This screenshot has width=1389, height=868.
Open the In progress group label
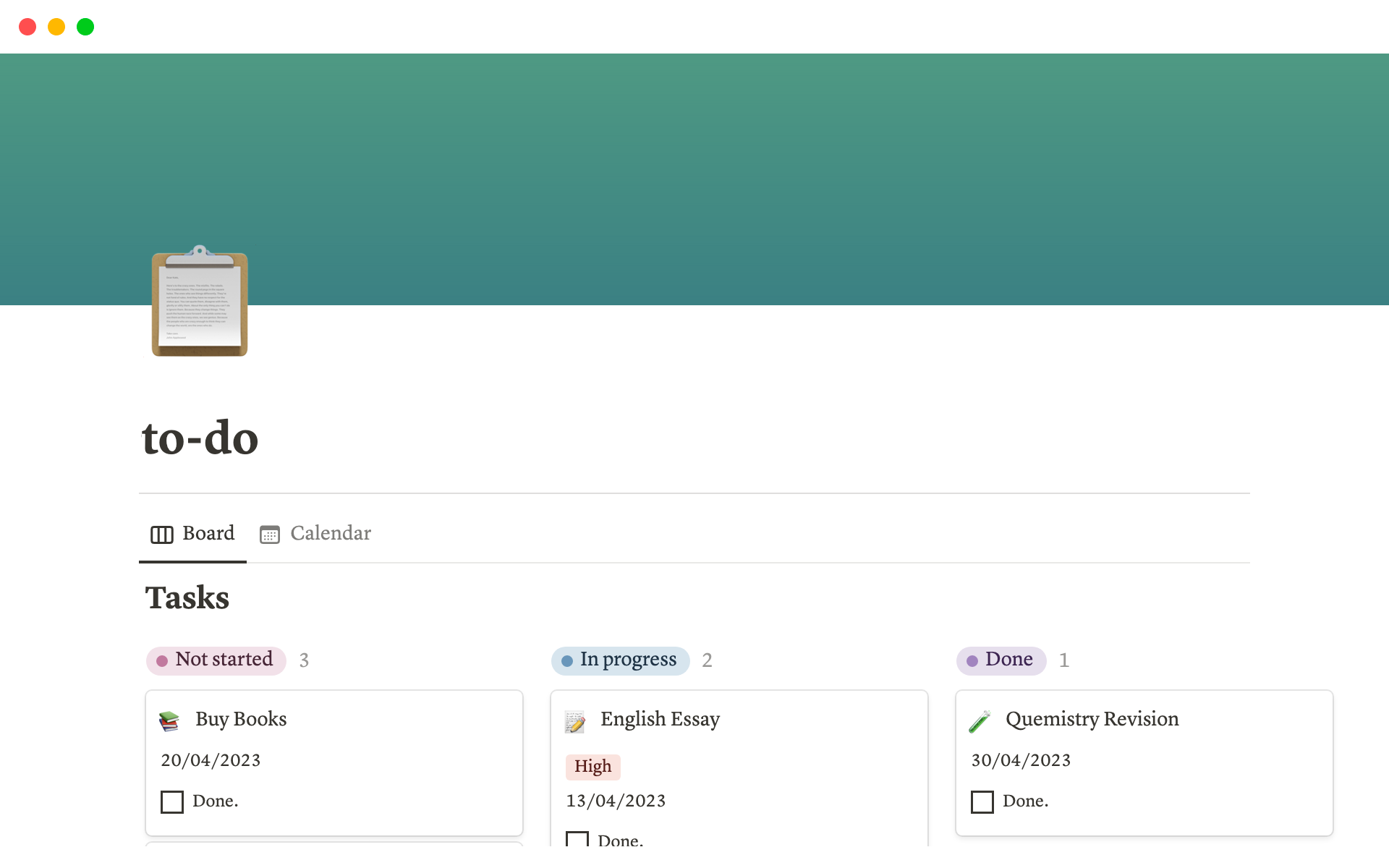(621, 660)
